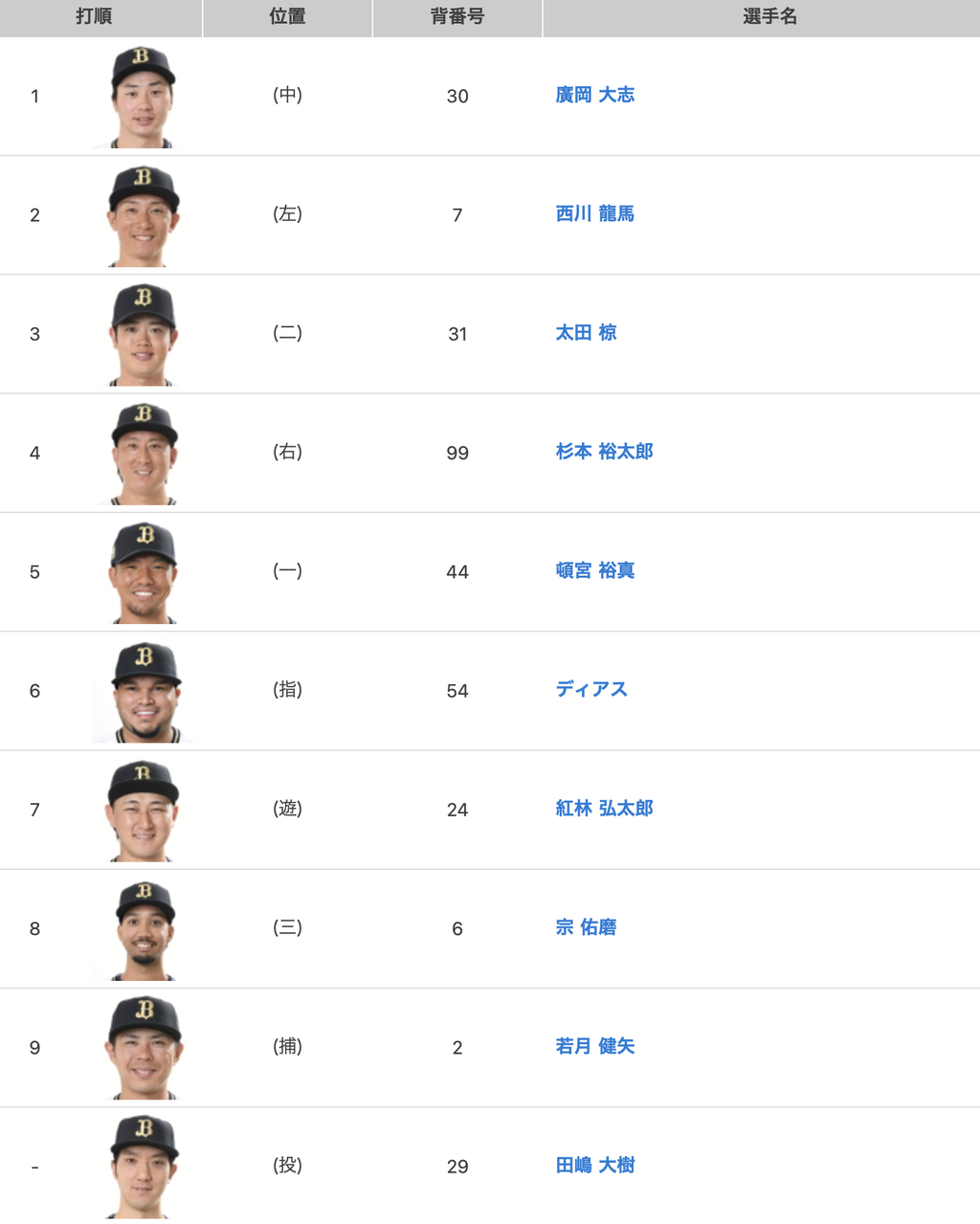The width and height of the screenshot is (980, 1224).
Task: Click the 選手名 column header
Action: pyautogui.click(x=769, y=16)
